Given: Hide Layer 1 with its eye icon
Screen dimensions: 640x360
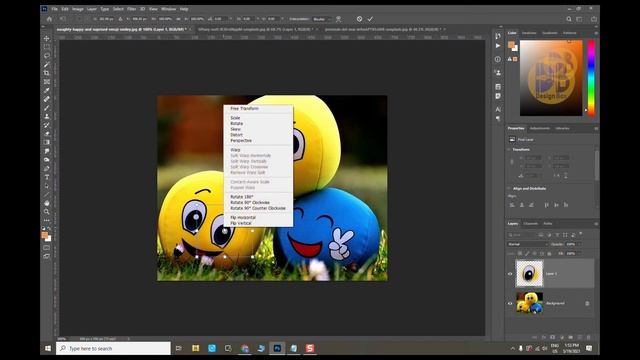Looking at the screenshot, I should (x=510, y=274).
